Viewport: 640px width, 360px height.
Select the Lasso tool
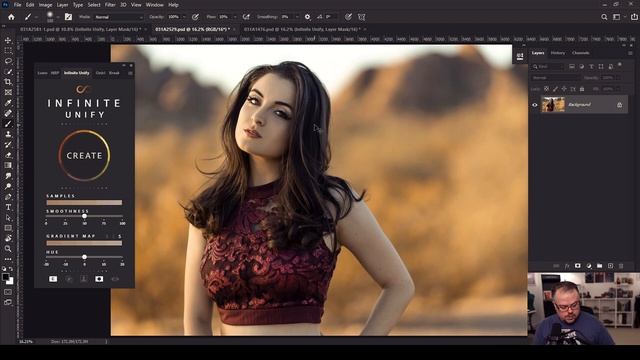pos(8,61)
